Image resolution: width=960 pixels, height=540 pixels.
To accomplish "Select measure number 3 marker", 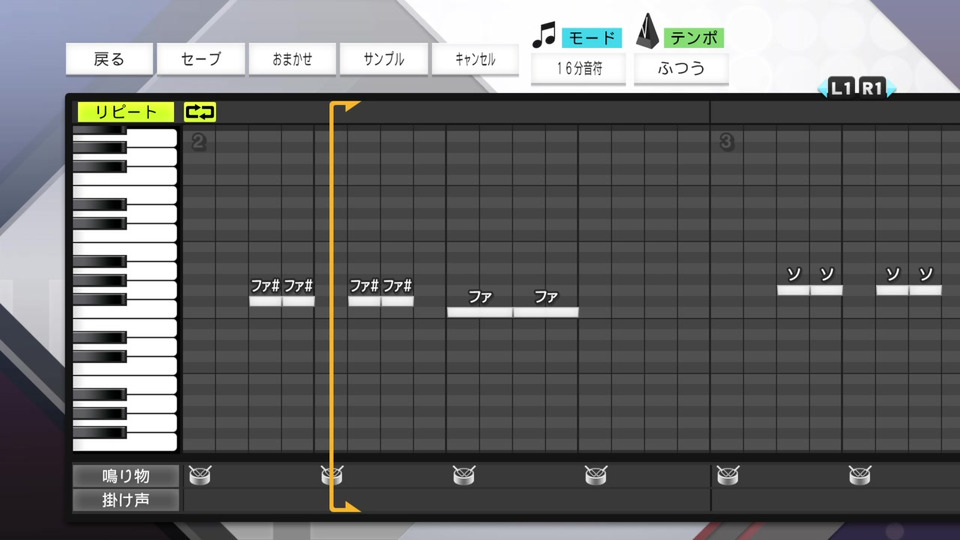I will click(726, 142).
